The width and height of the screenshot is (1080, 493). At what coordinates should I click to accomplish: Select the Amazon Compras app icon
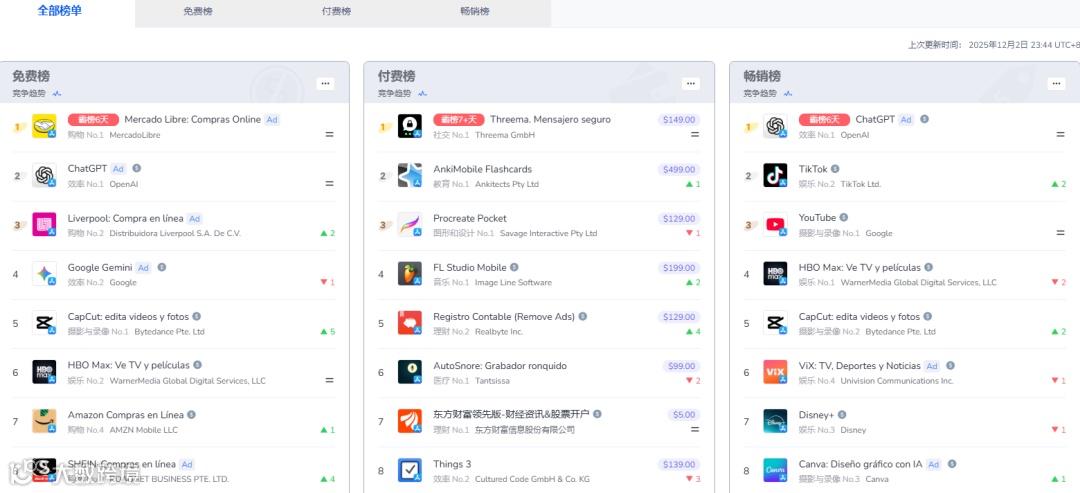click(x=44, y=421)
